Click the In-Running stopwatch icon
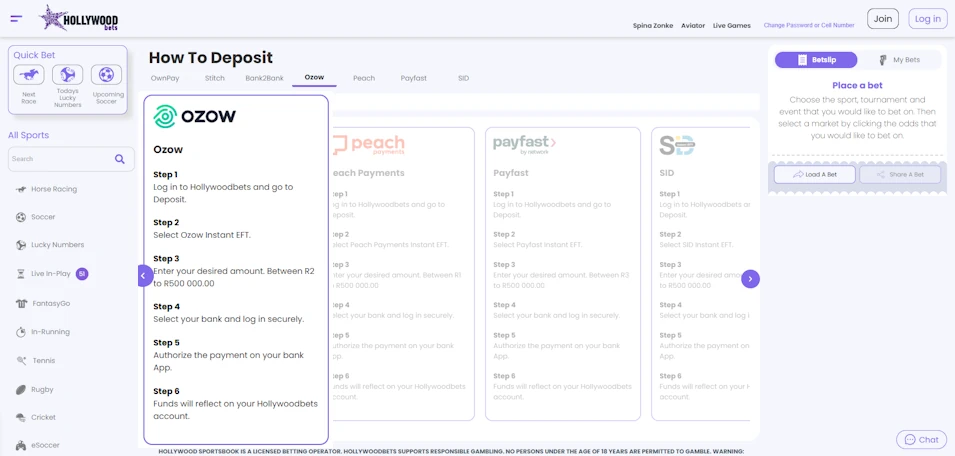The image size is (955, 456). pos(21,332)
